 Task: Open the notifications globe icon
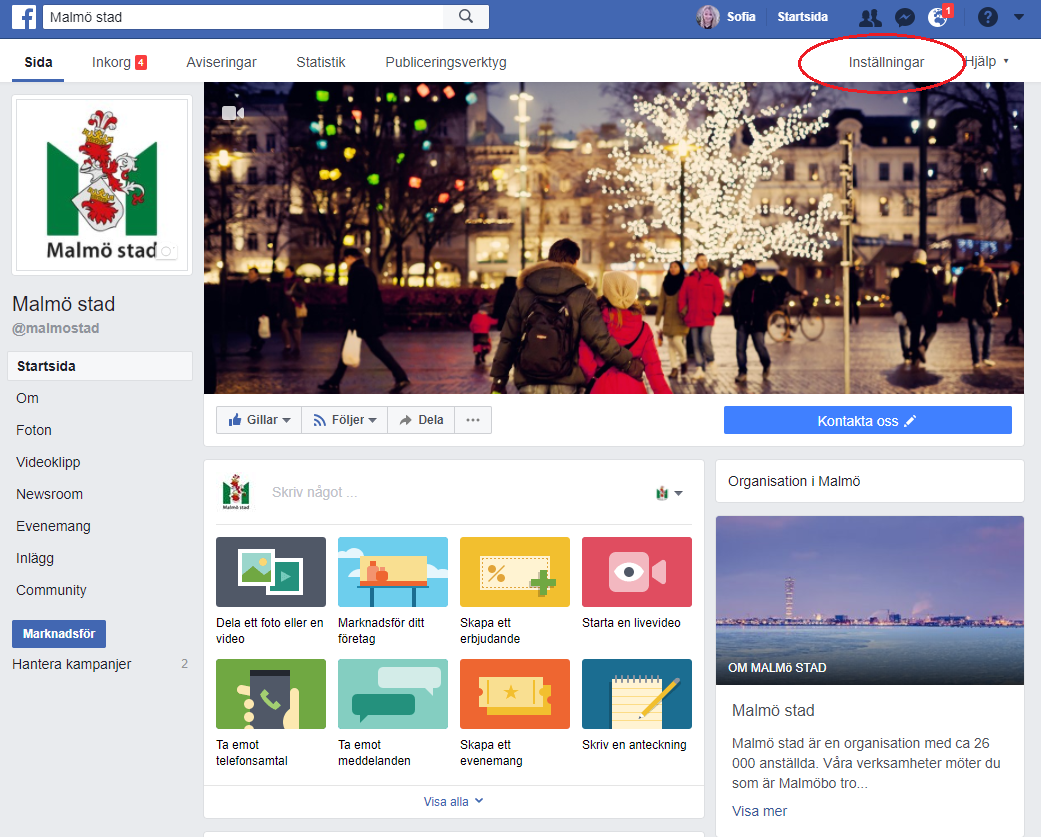[937, 17]
